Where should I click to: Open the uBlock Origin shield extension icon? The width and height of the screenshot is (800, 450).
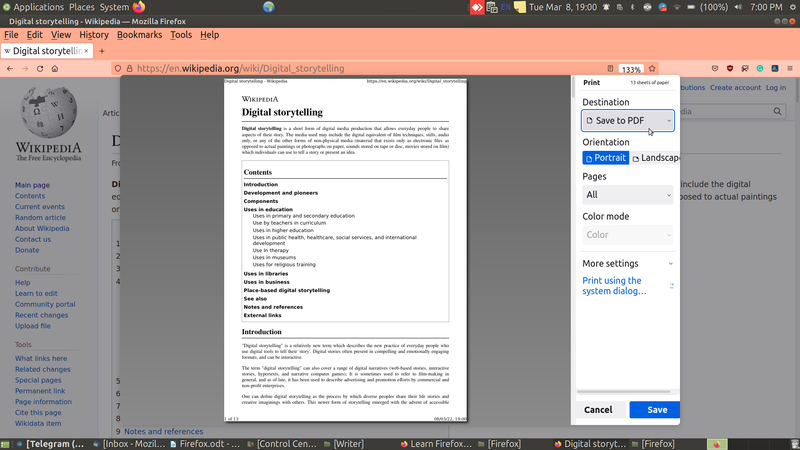click(730, 68)
